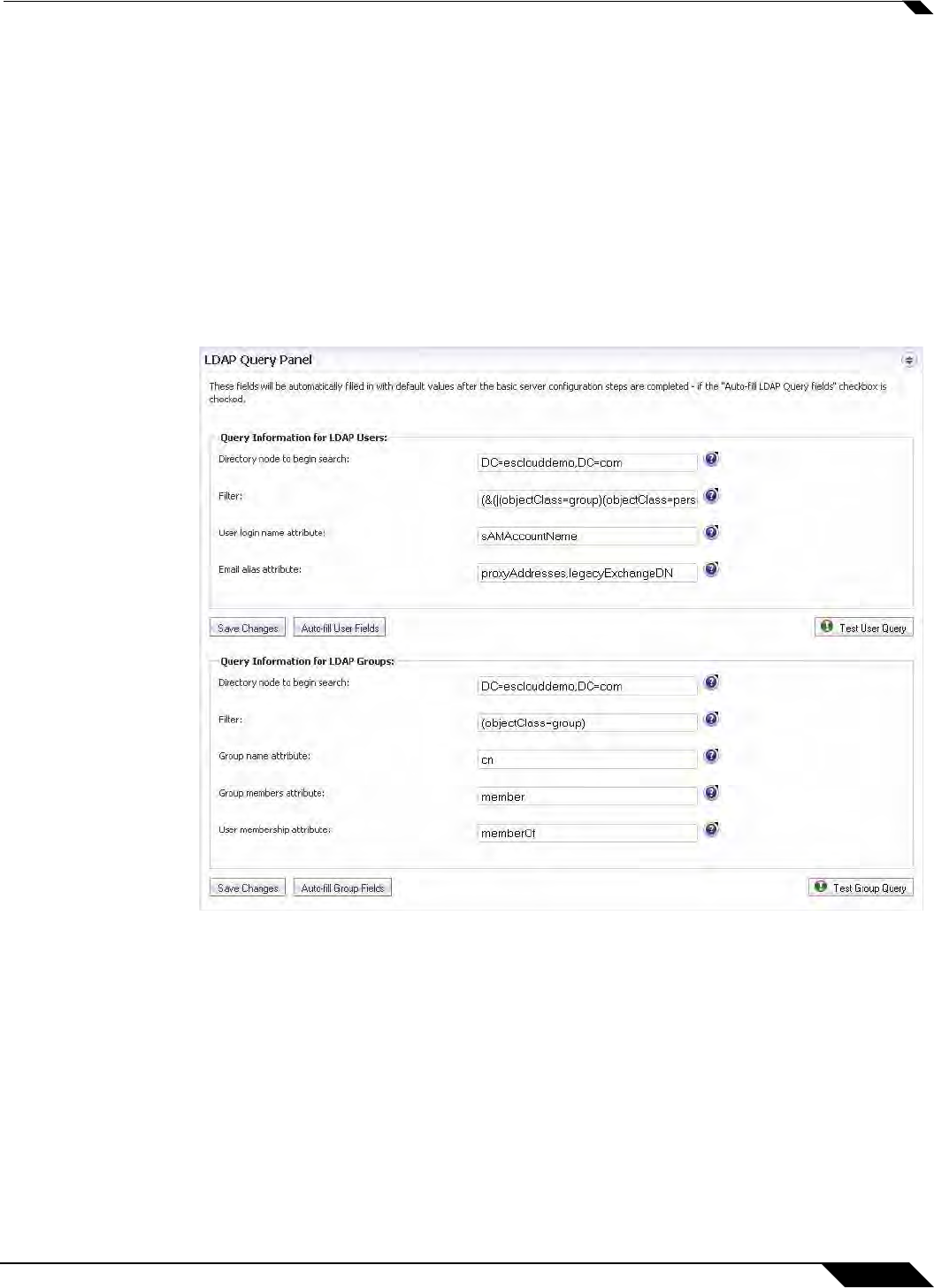
Task: Edit the memberOf membership attribute field
Action: click(x=587, y=834)
